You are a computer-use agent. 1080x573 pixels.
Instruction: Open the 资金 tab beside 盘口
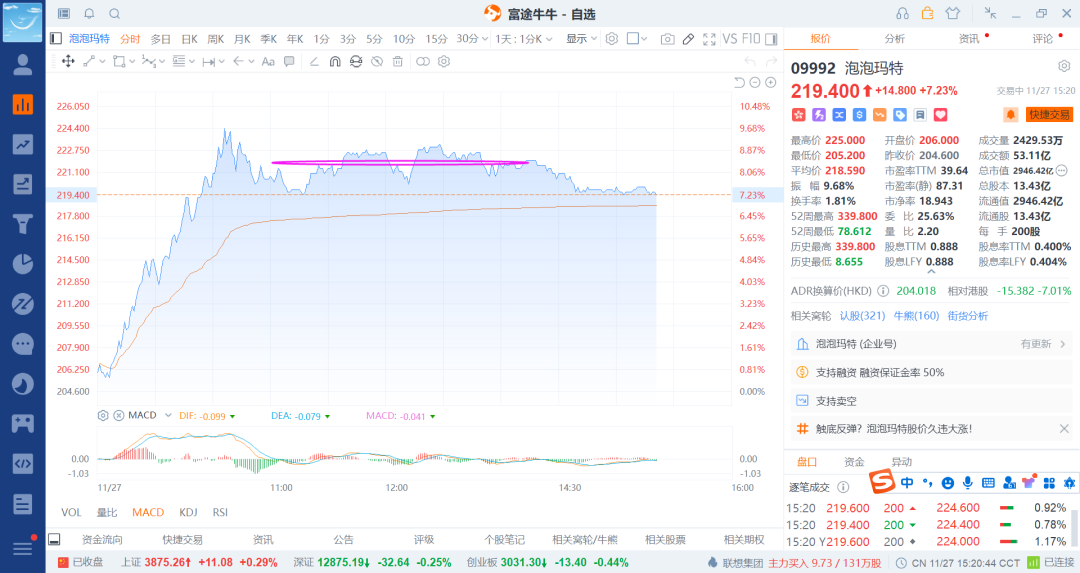point(854,462)
